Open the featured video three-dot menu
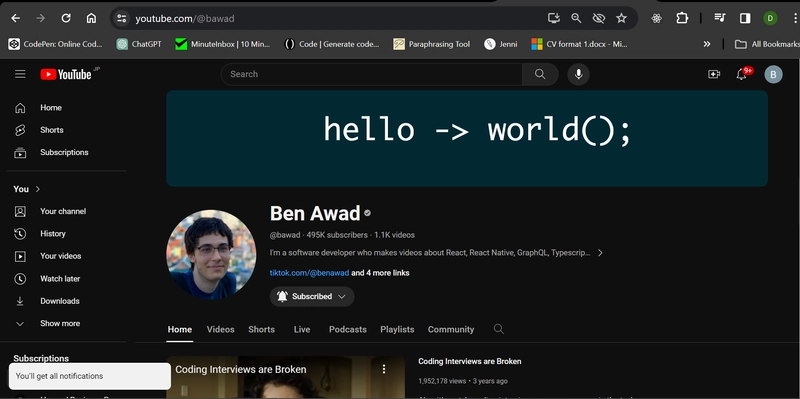 pyautogui.click(x=384, y=369)
